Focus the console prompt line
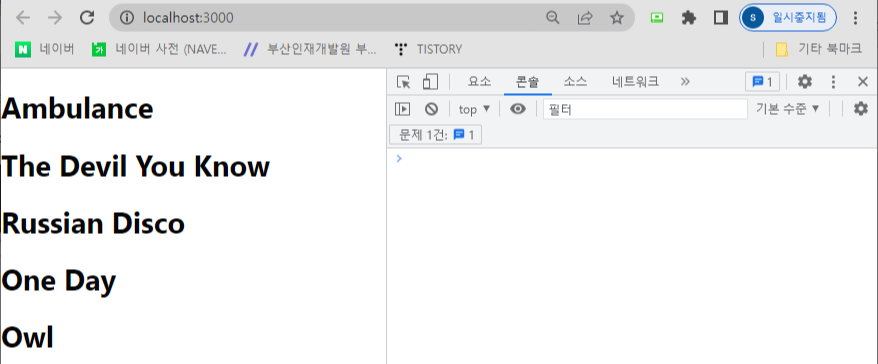This screenshot has width=878, height=364. coord(633,158)
